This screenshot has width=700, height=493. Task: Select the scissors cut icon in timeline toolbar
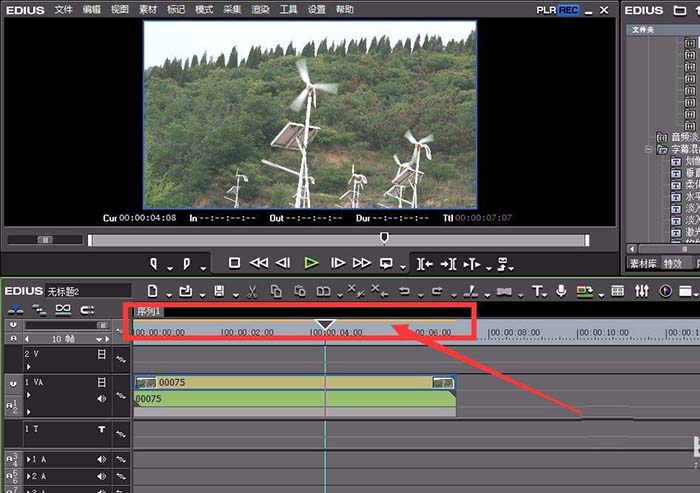[x=252, y=291]
